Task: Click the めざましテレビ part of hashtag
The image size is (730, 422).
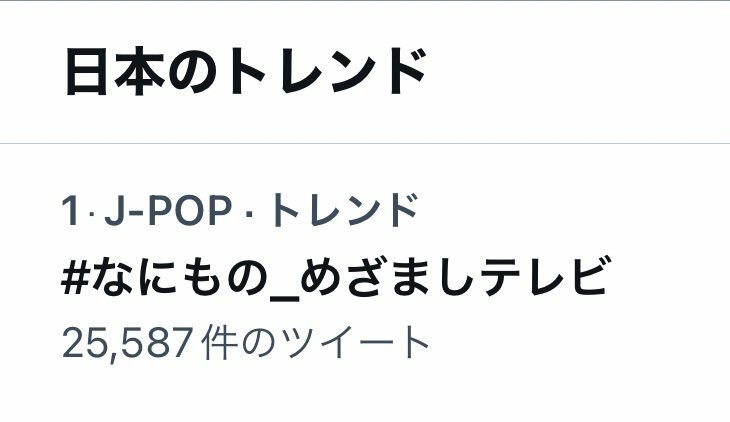Action: click(454, 277)
